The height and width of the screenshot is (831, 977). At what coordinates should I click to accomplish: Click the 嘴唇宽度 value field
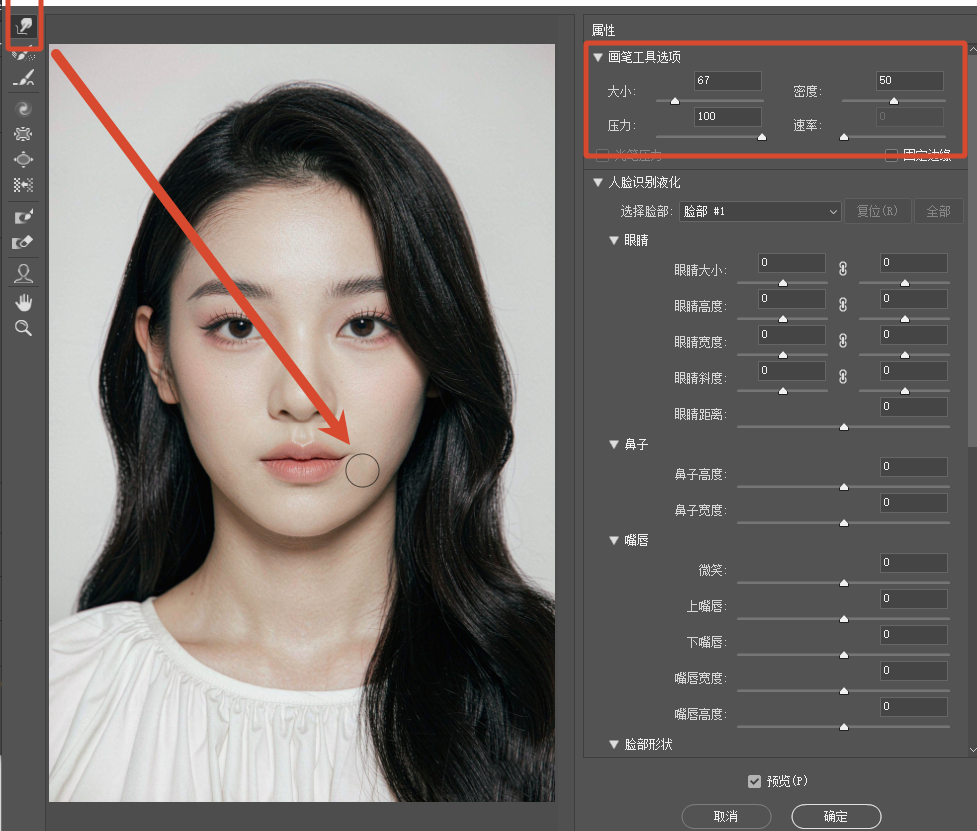coord(913,671)
